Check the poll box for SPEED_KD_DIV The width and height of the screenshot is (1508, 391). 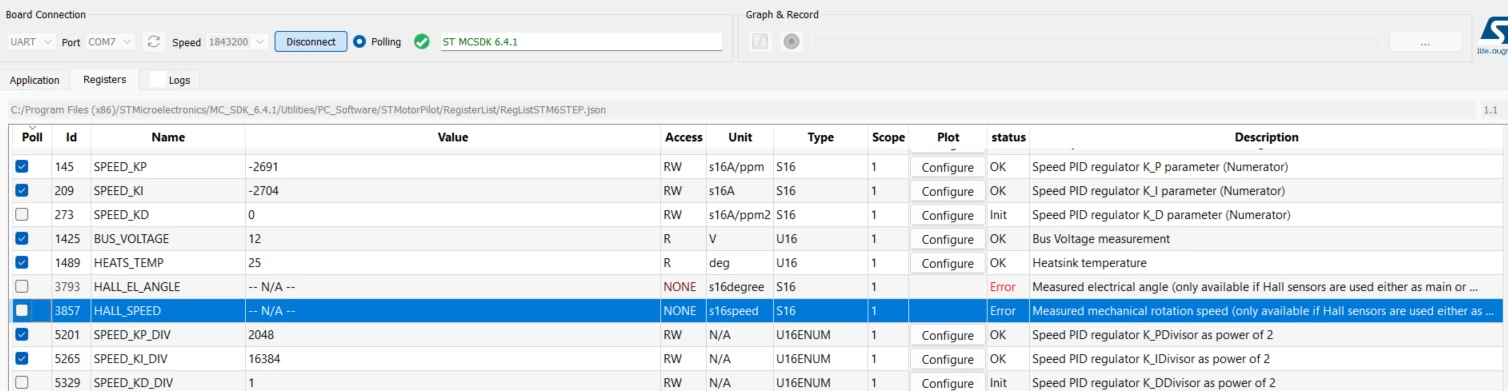tap(22, 382)
